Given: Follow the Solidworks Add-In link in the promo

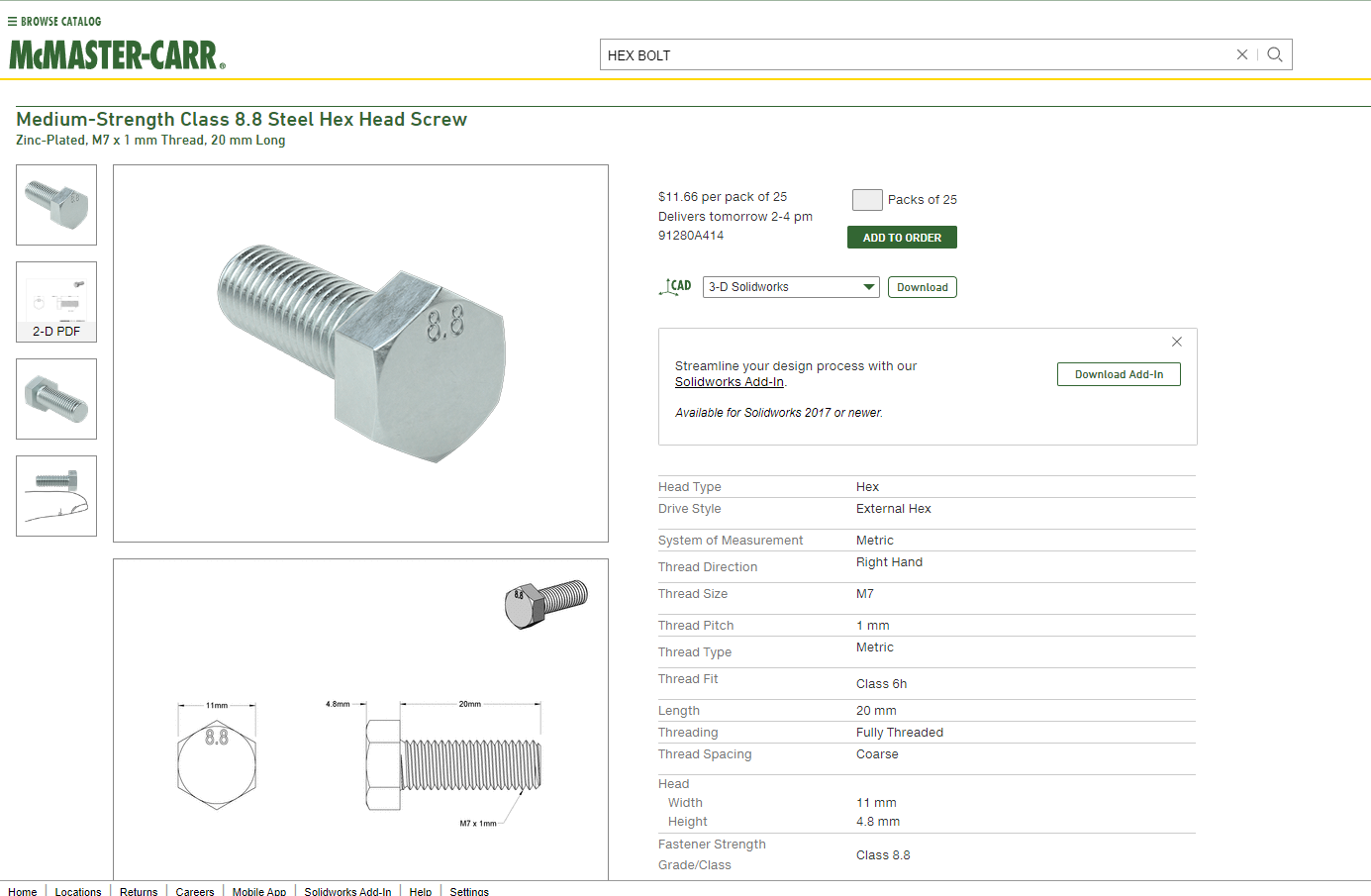Looking at the screenshot, I should [730, 382].
